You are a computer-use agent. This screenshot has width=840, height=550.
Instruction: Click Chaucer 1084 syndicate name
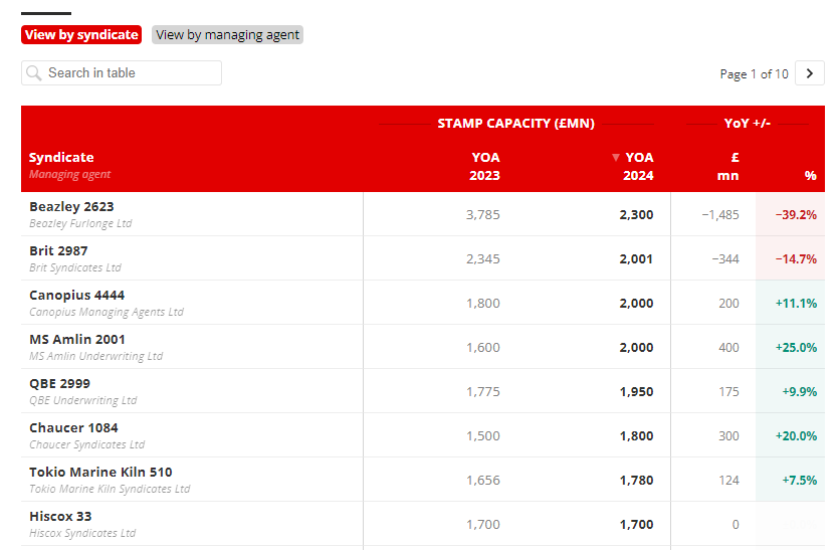click(x=73, y=427)
